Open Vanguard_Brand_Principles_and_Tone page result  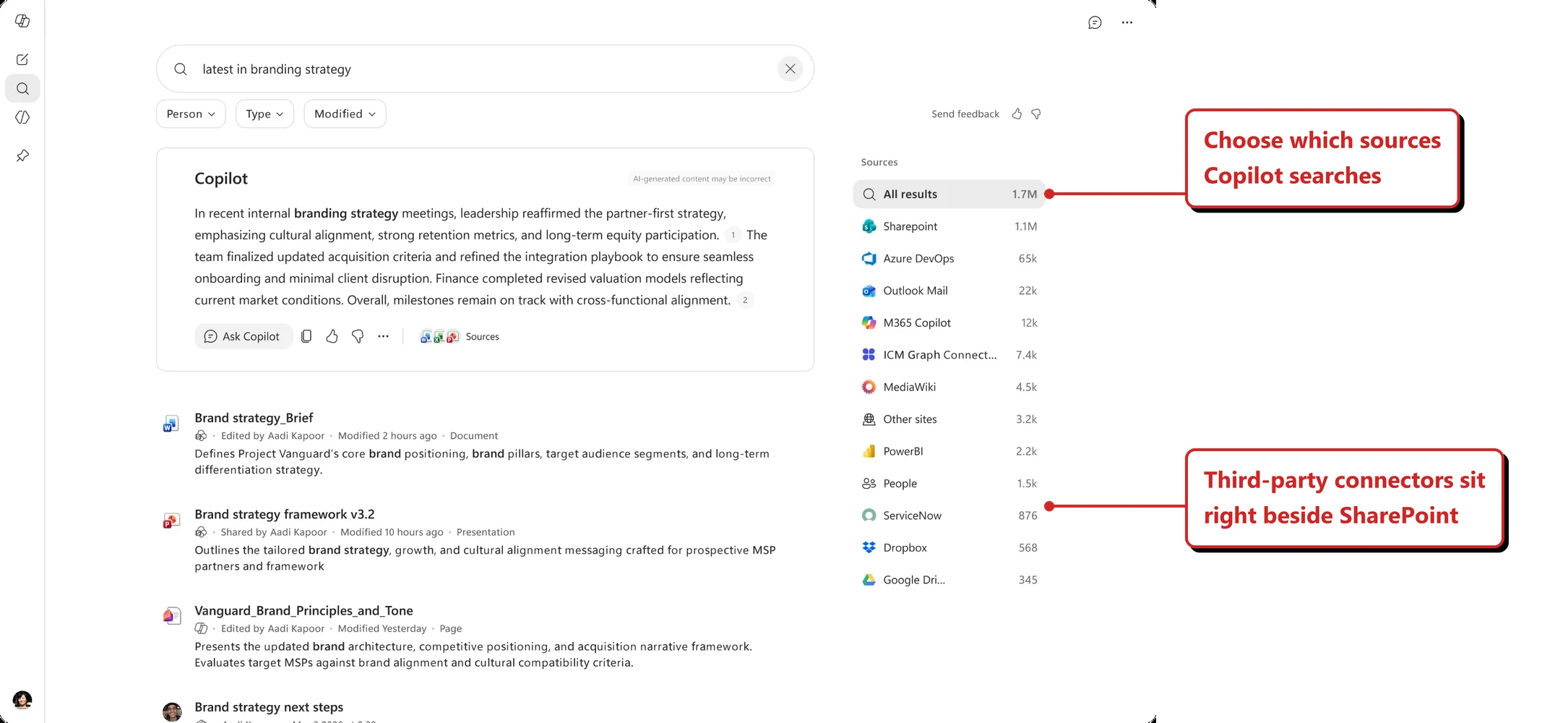point(303,610)
